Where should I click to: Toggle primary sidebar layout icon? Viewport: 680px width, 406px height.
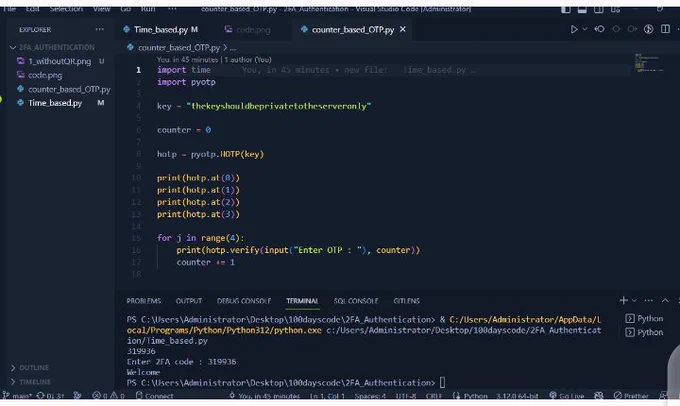click(566, 9)
